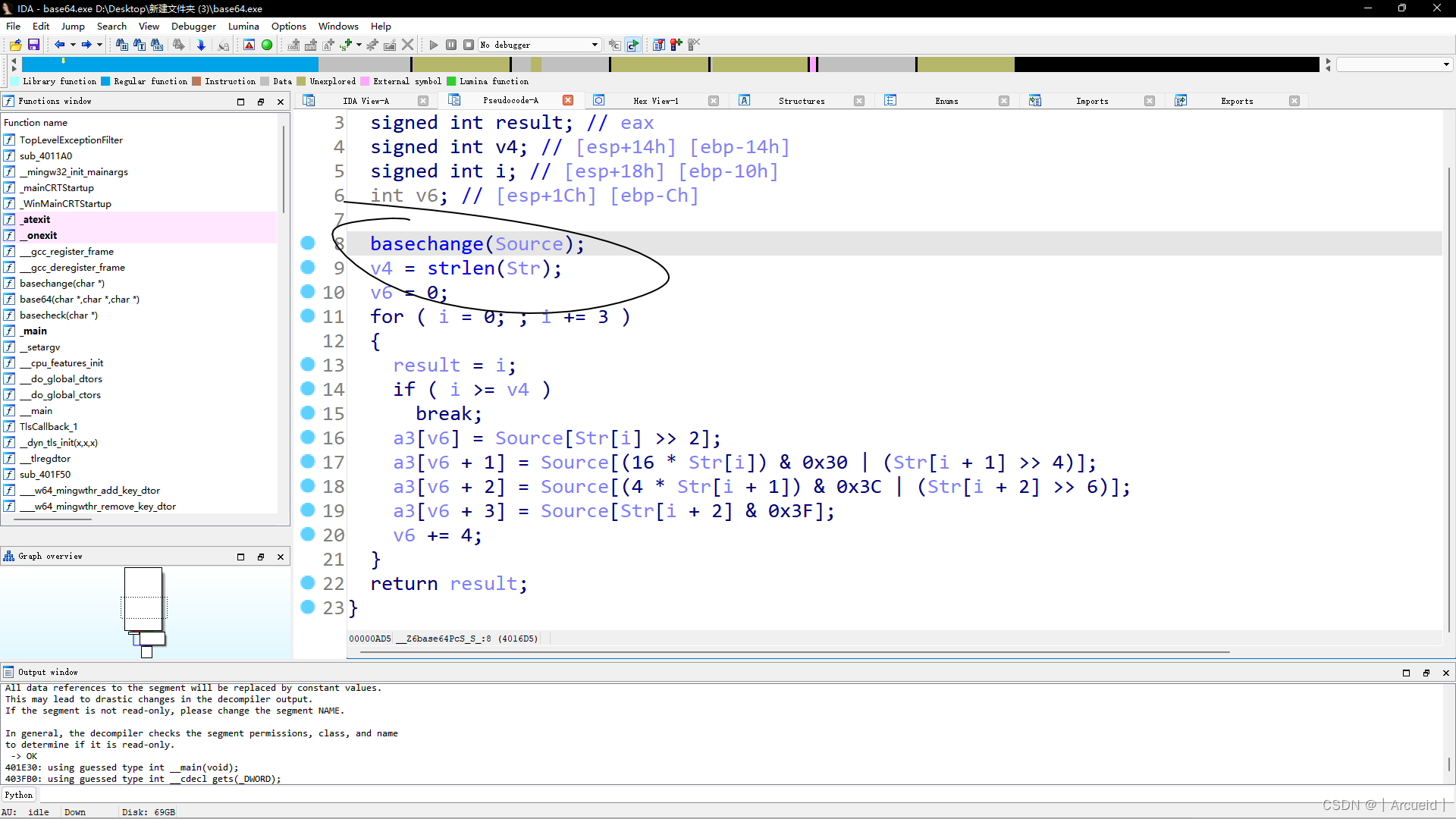The image size is (1456, 819).
Task: Close the Graph overview panel
Action: pyautogui.click(x=281, y=557)
